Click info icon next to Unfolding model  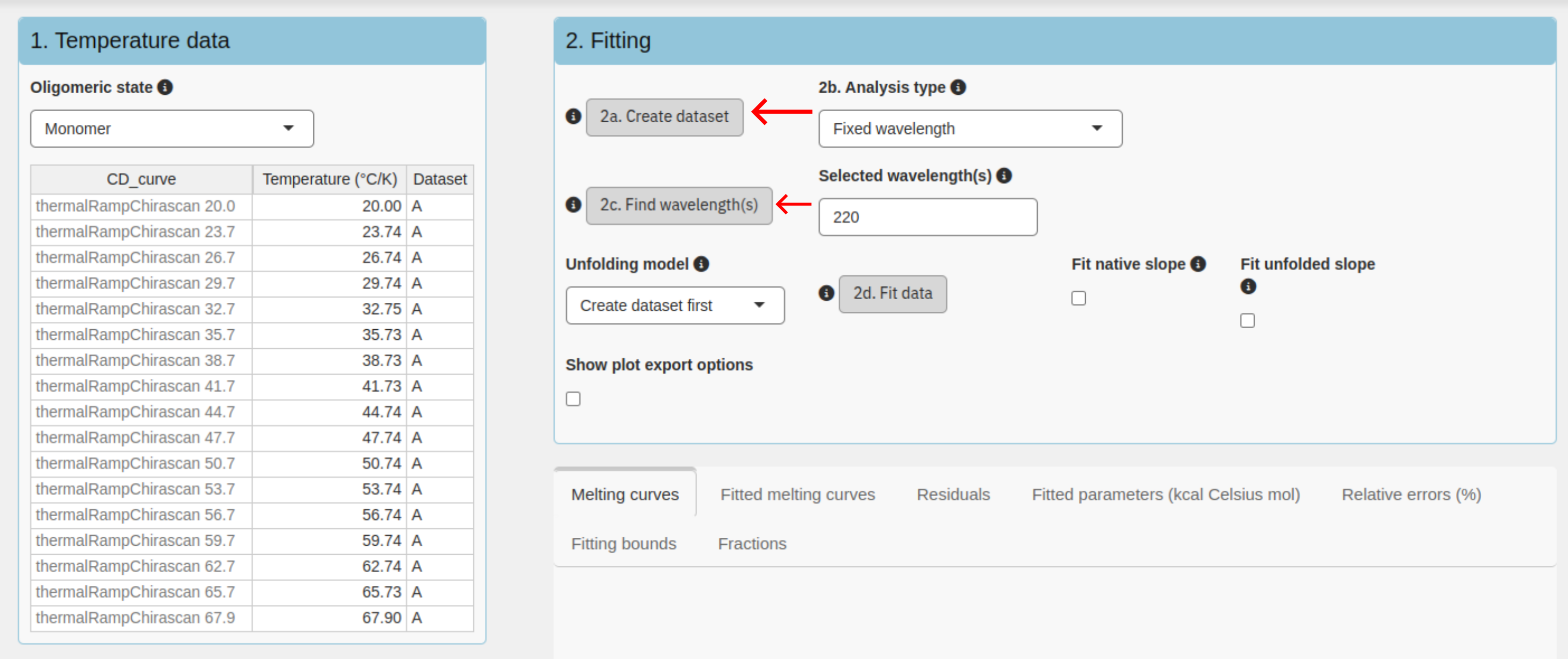(x=701, y=264)
